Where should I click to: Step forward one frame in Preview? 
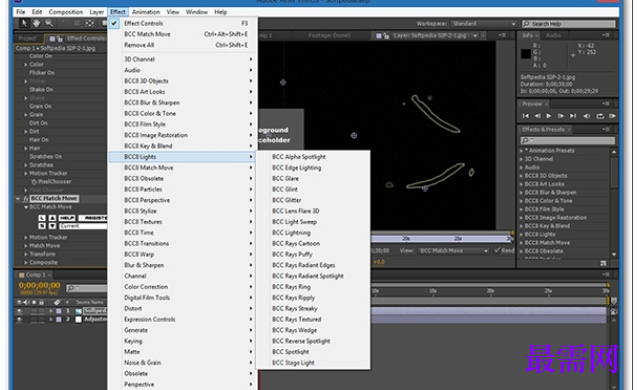(561, 116)
